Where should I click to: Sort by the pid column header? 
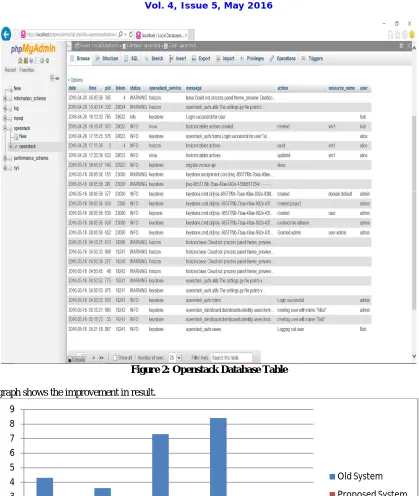click(108, 88)
